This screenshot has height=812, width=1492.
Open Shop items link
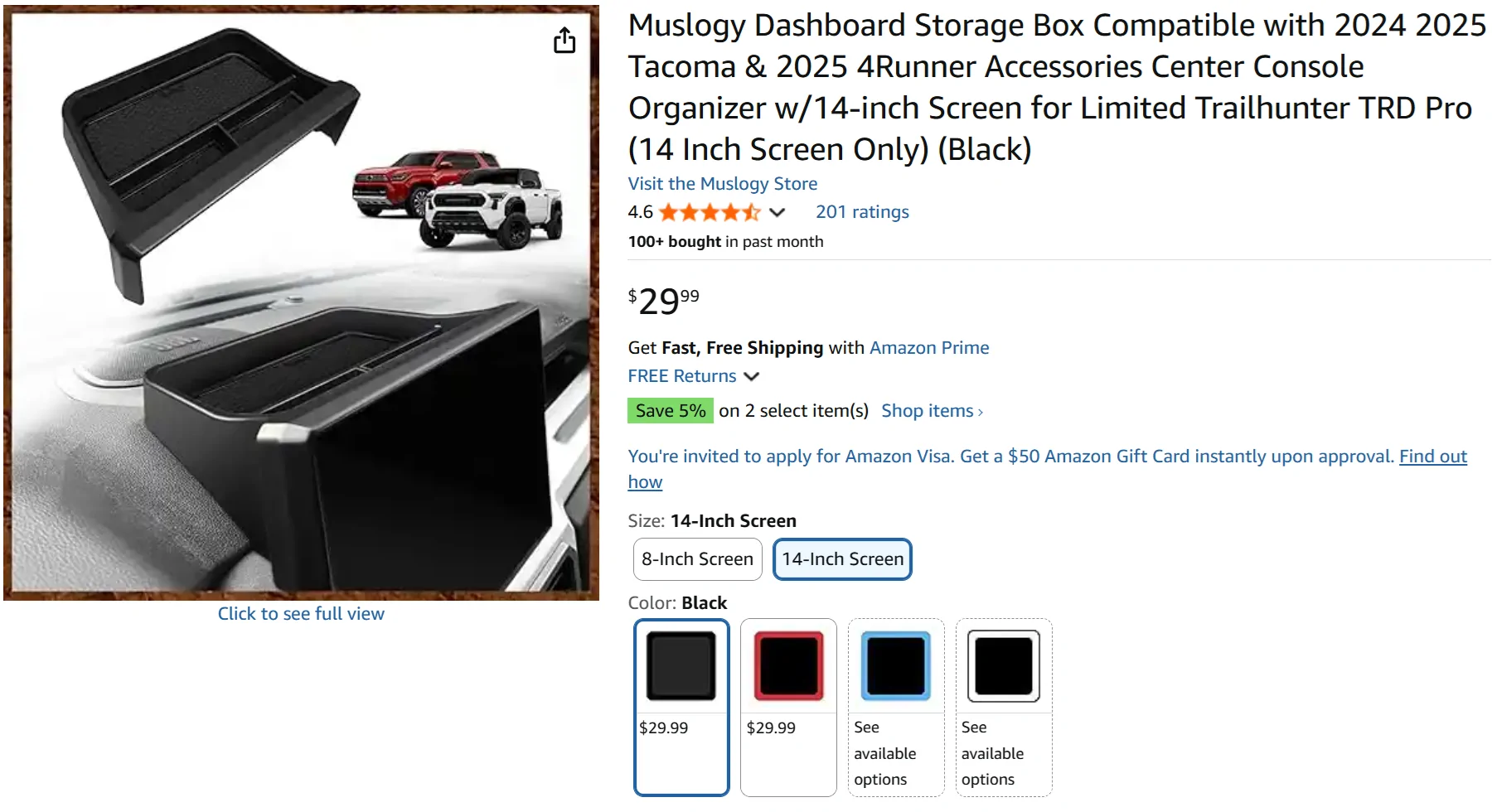(x=932, y=411)
